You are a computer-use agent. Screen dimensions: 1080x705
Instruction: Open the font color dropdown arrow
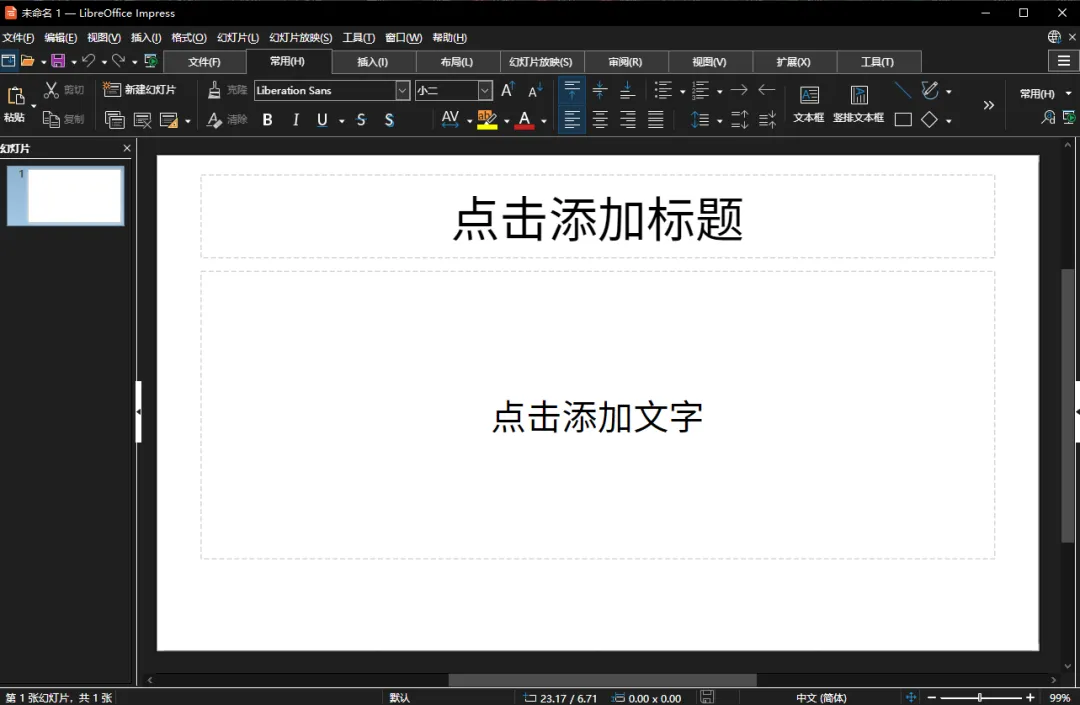point(543,121)
